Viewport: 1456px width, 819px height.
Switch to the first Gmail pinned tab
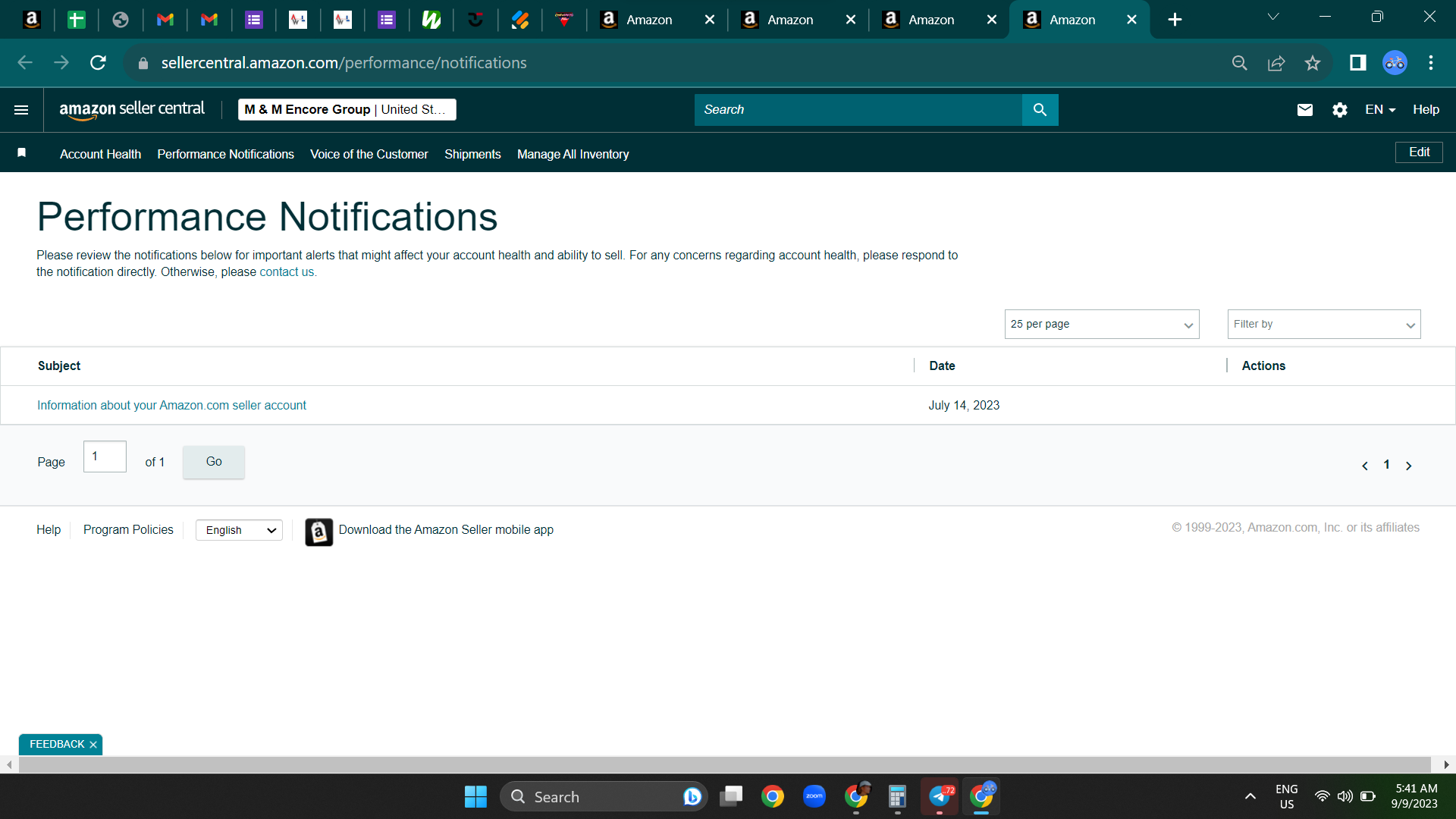165,20
